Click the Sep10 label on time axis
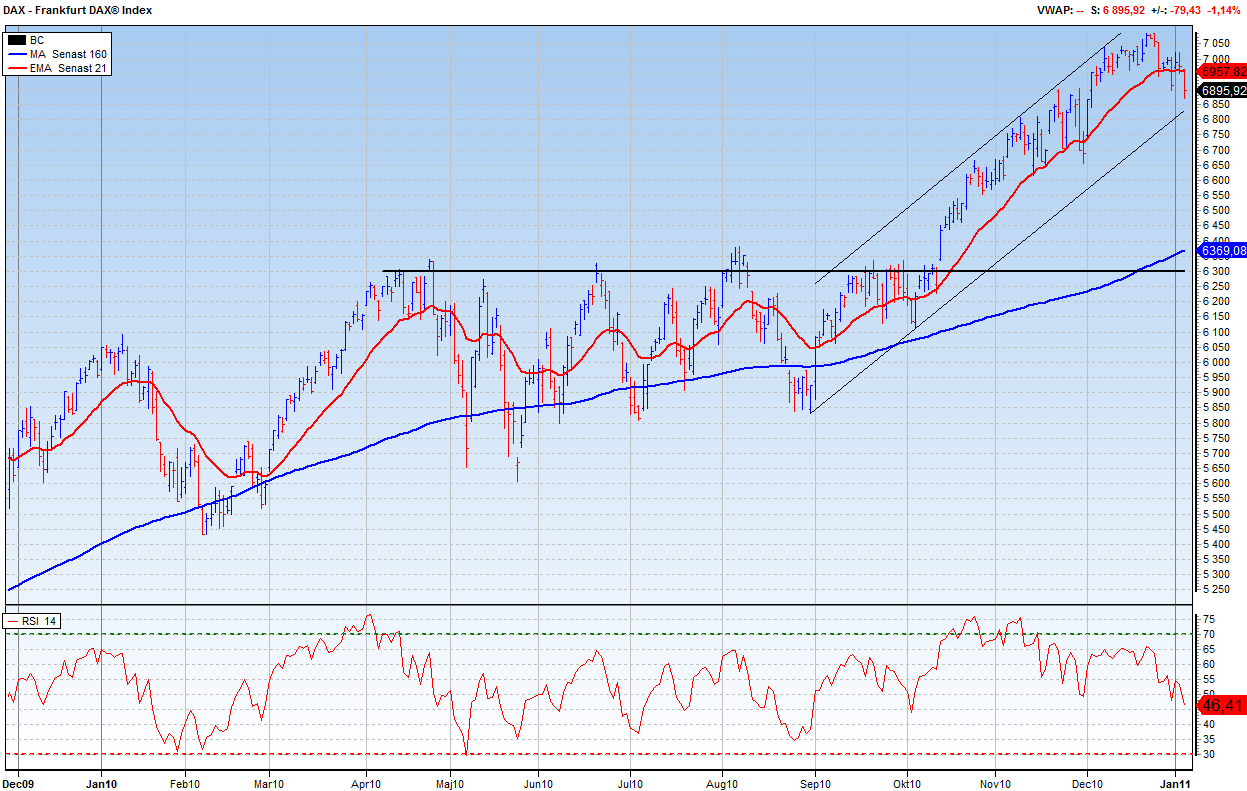 814,784
